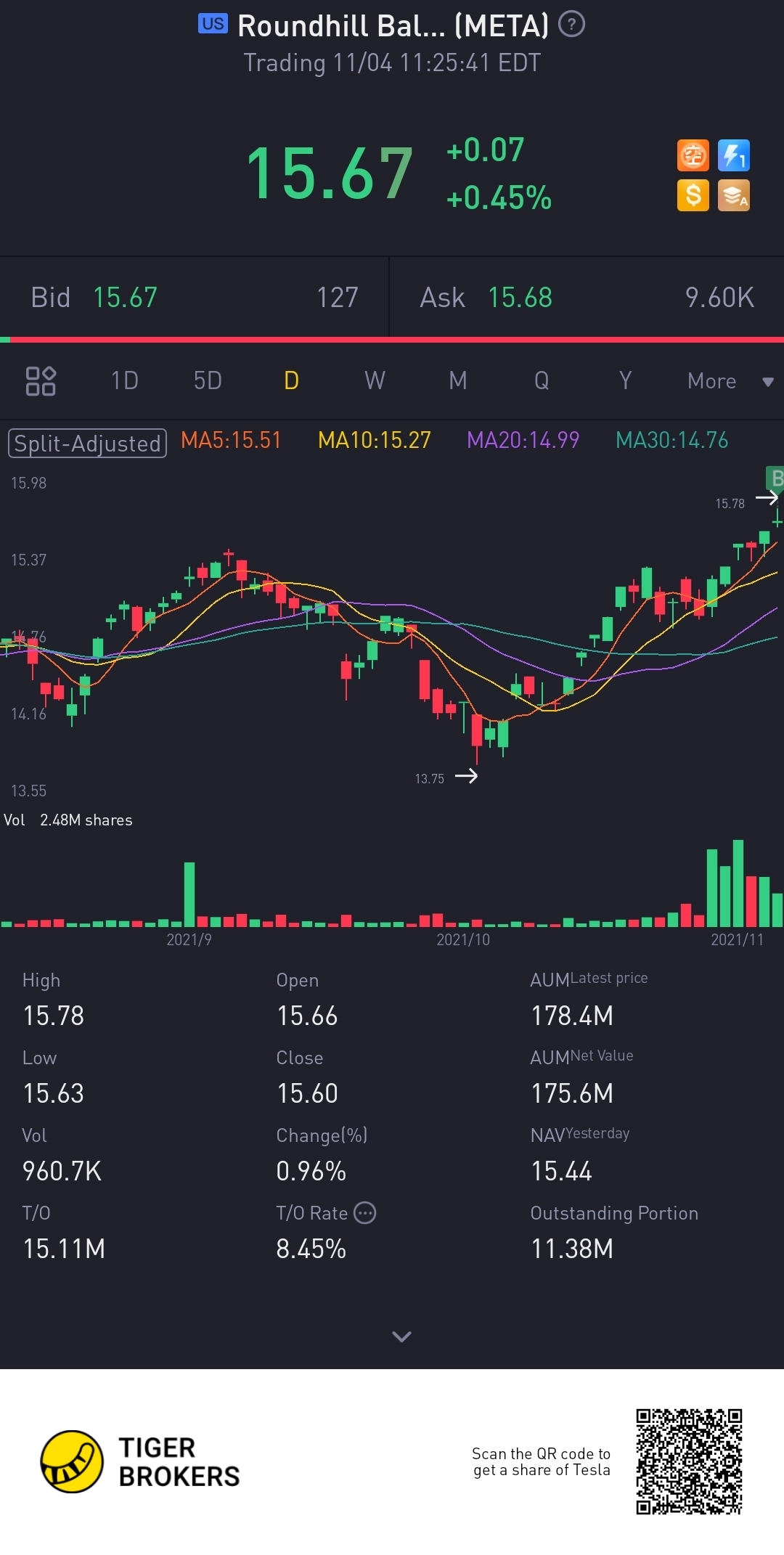Tap the ask size 9.60K
The width and height of the screenshot is (784, 1555).
pyautogui.click(x=719, y=298)
